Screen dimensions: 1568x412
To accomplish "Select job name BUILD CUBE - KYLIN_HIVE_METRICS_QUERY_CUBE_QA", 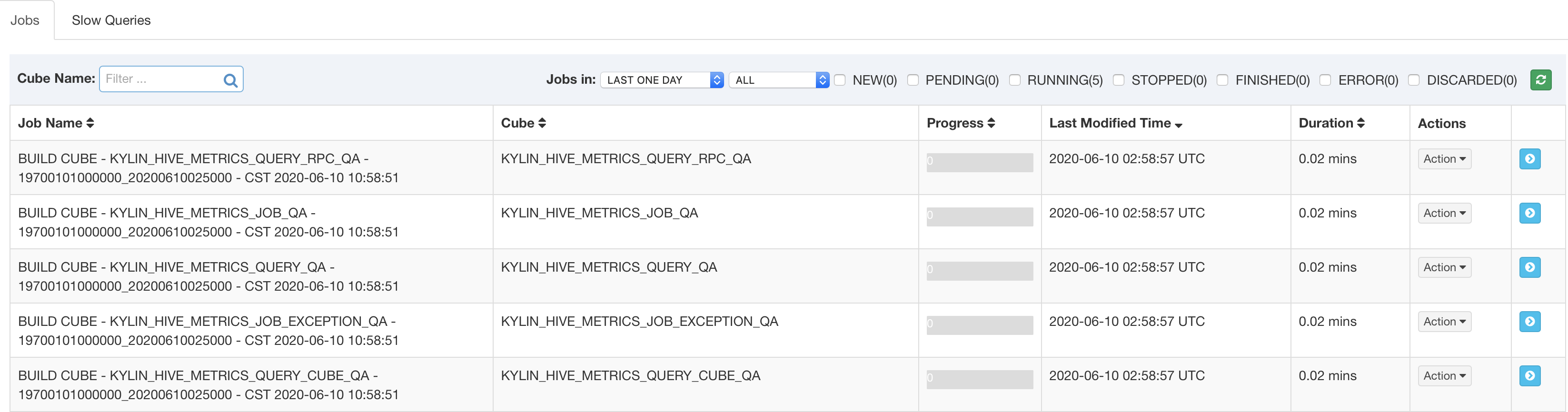I will coord(208,384).
